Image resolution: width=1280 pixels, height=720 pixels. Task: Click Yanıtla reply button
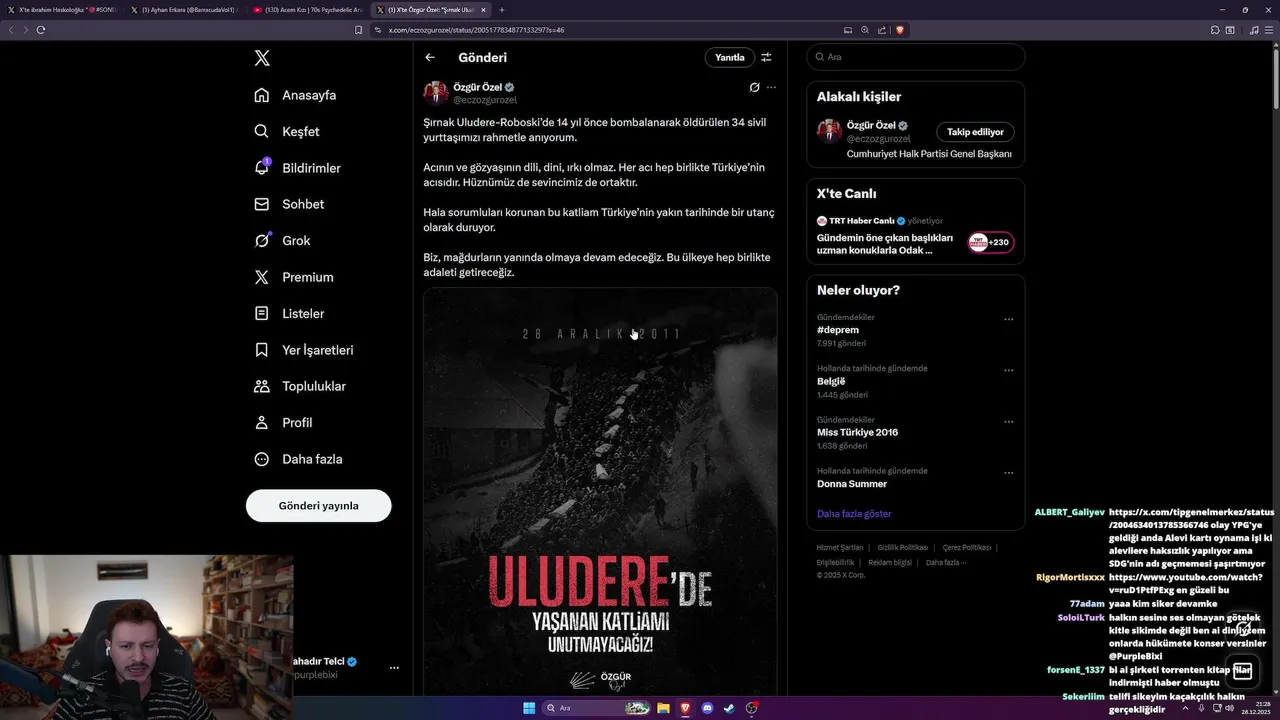(730, 57)
